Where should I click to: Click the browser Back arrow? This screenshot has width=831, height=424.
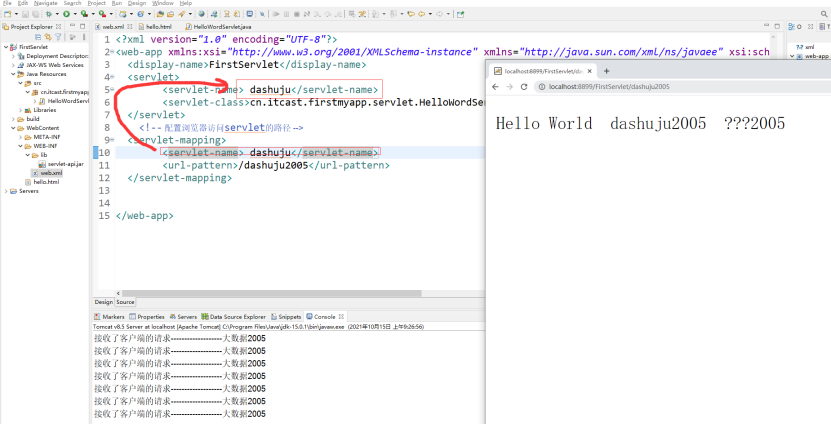[496, 87]
